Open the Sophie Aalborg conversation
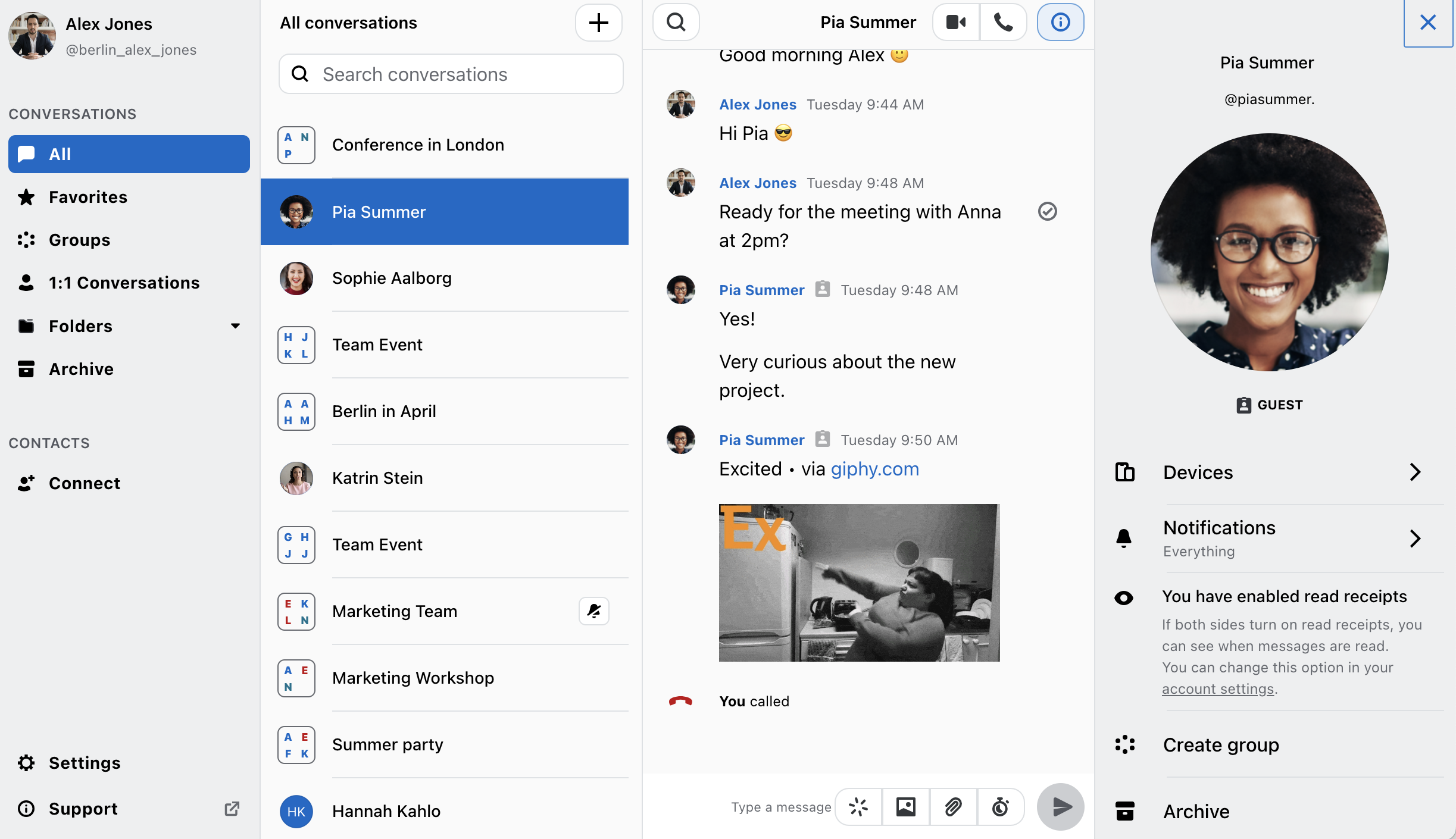 point(445,278)
